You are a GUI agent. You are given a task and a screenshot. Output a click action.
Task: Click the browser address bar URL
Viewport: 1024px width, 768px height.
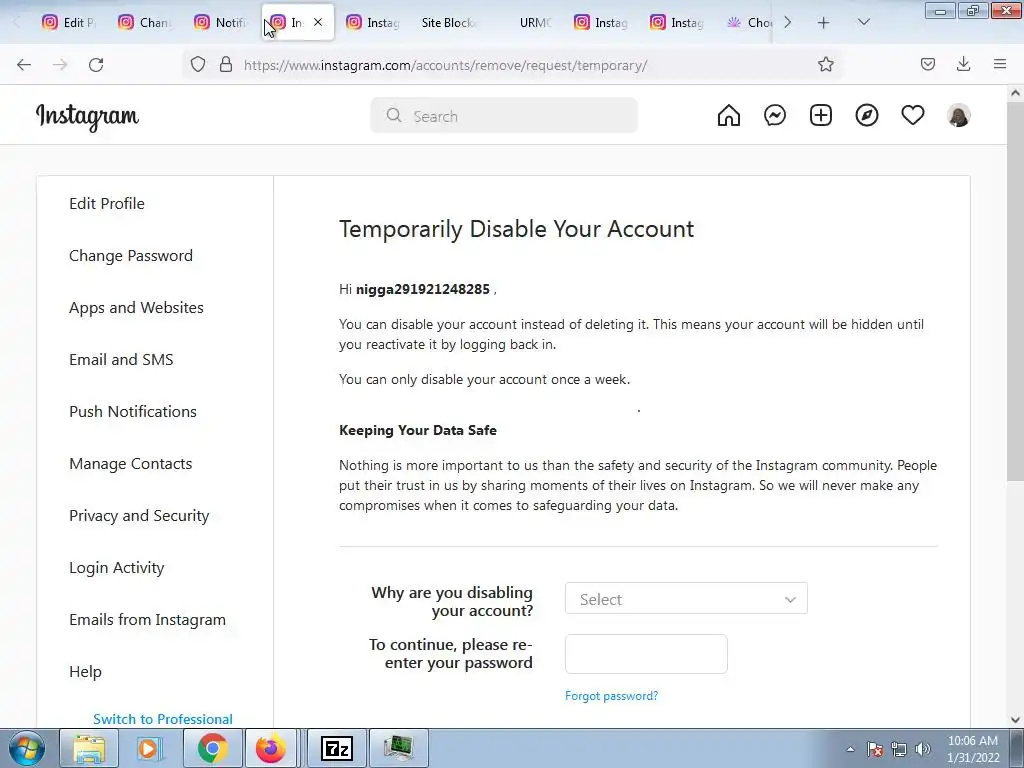click(x=445, y=65)
